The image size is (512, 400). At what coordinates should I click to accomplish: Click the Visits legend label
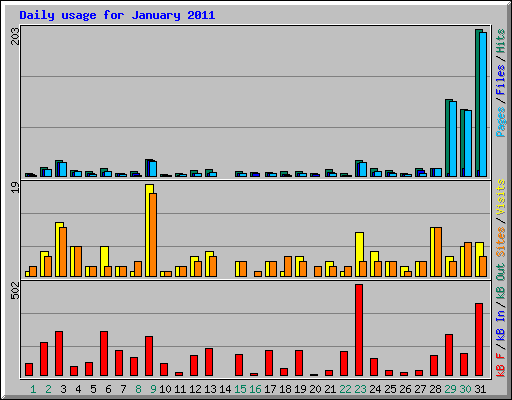pyautogui.click(x=500, y=198)
